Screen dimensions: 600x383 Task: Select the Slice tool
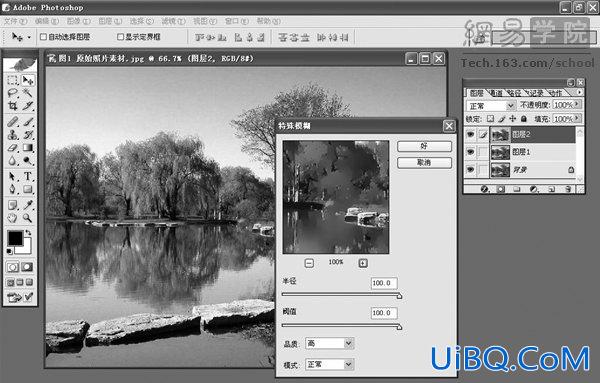[28, 106]
